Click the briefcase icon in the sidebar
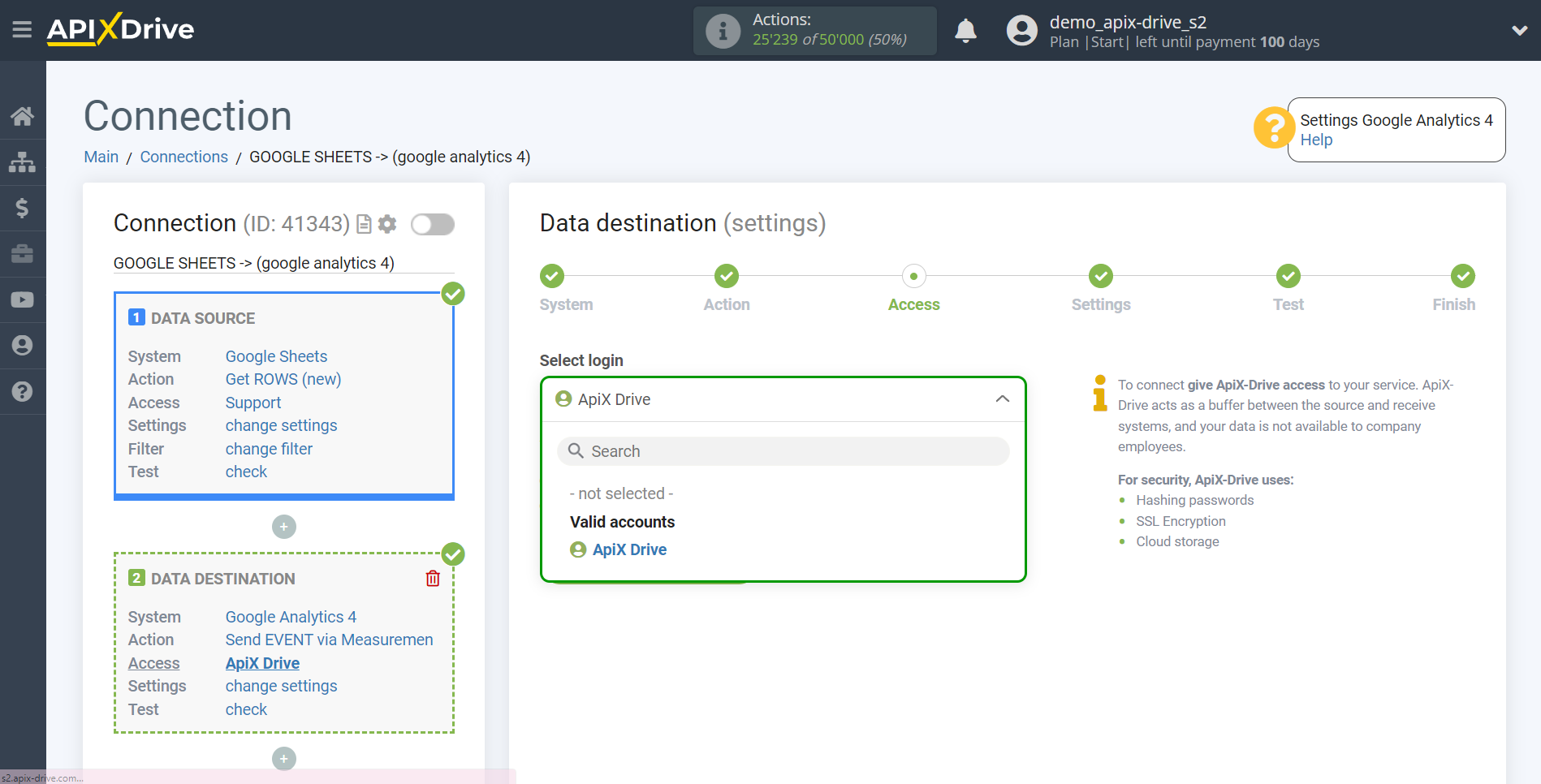The height and width of the screenshot is (784, 1541). click(23, 253)
